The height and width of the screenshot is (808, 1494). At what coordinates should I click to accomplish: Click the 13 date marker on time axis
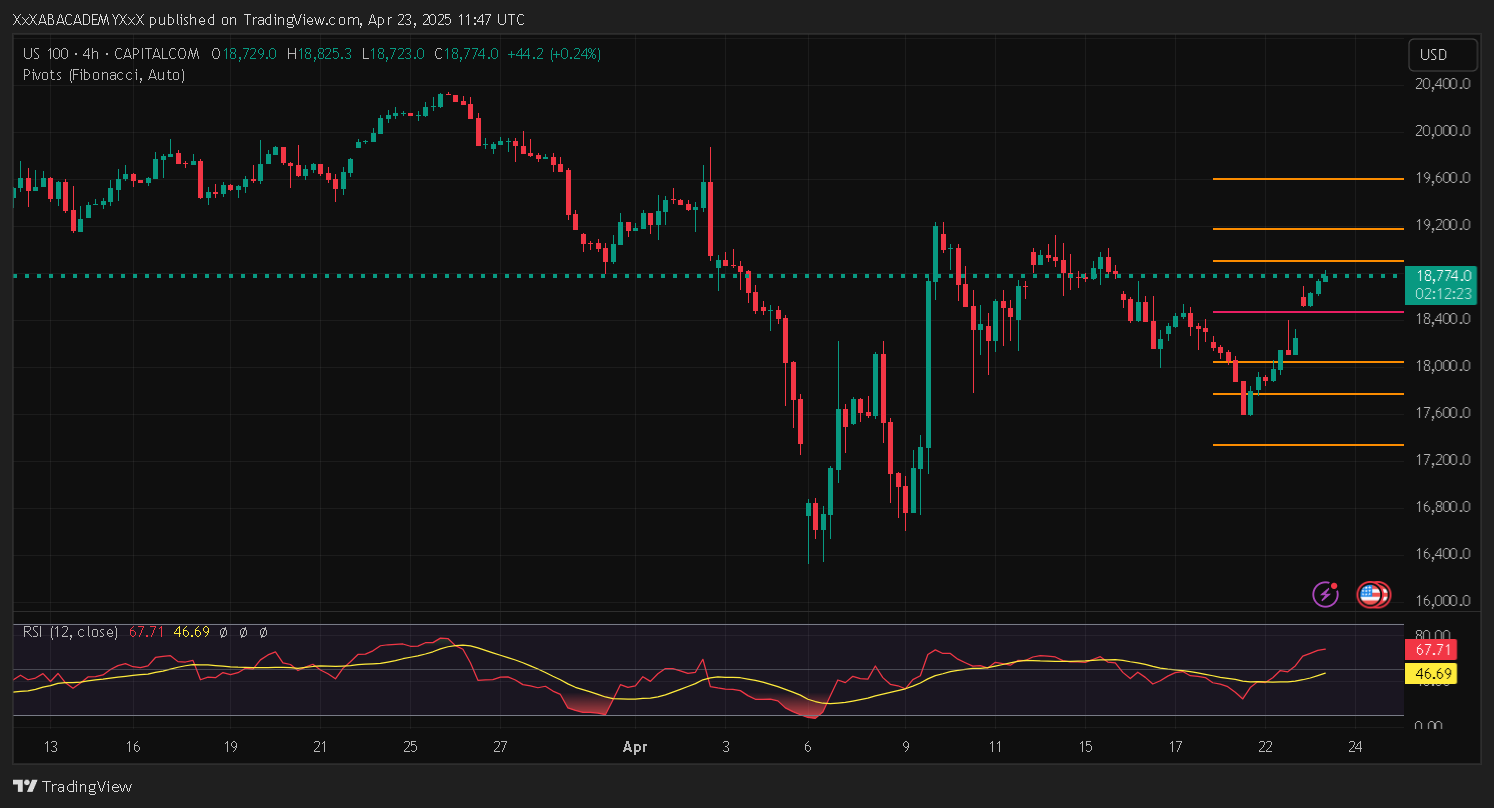(x=51, y=746)
